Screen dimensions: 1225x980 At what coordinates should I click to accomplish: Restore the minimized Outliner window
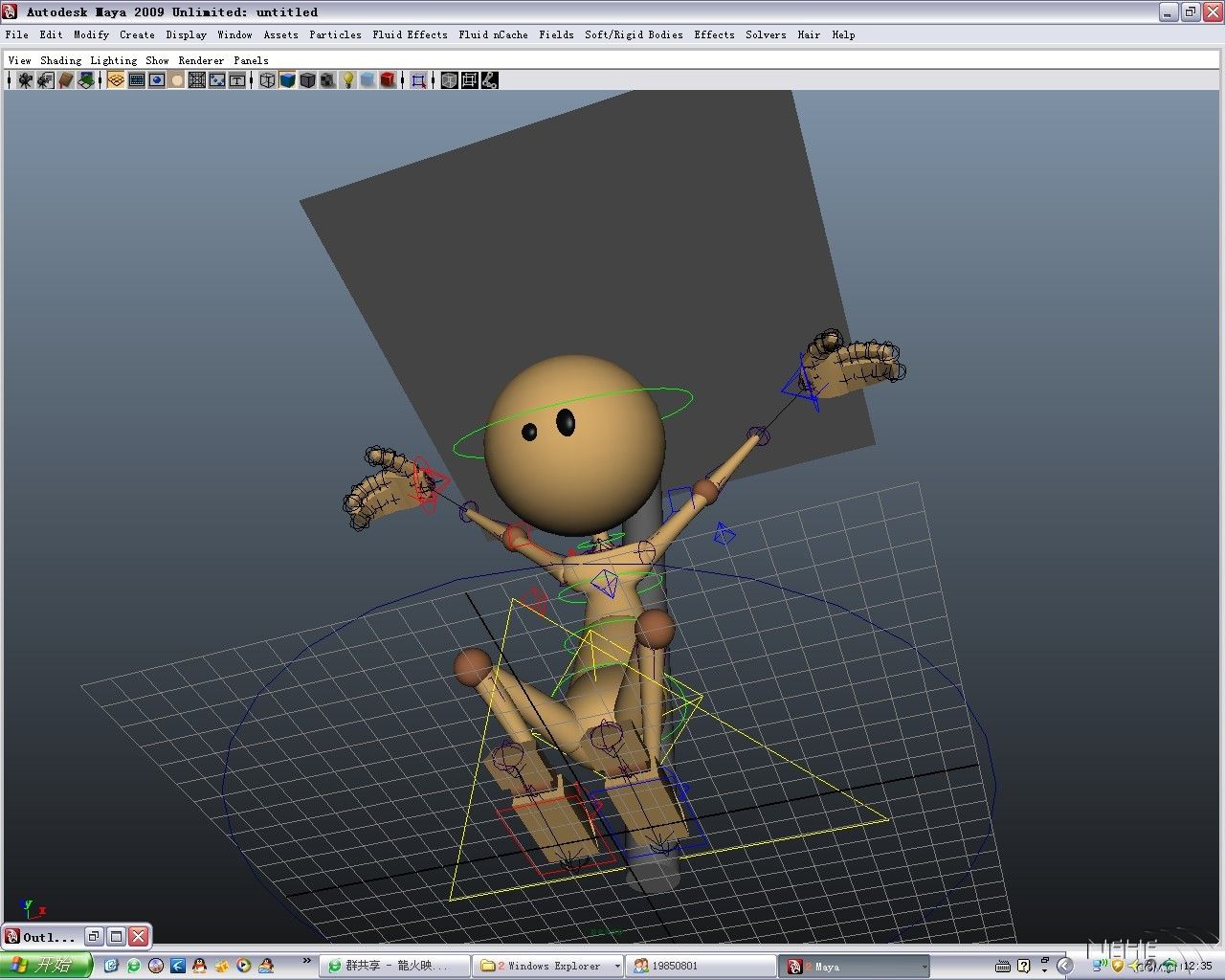coord(94,936)
